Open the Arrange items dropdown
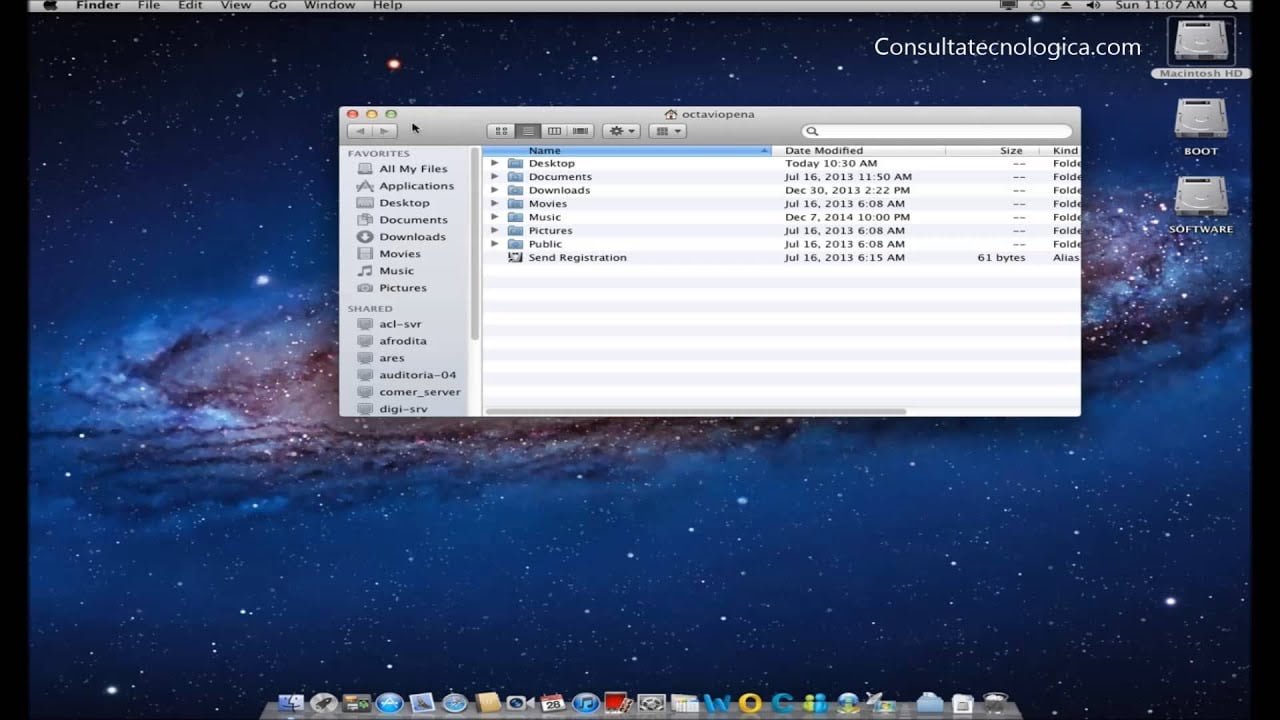The height and width of the screenshot is (720, 1280). point(667,131)
